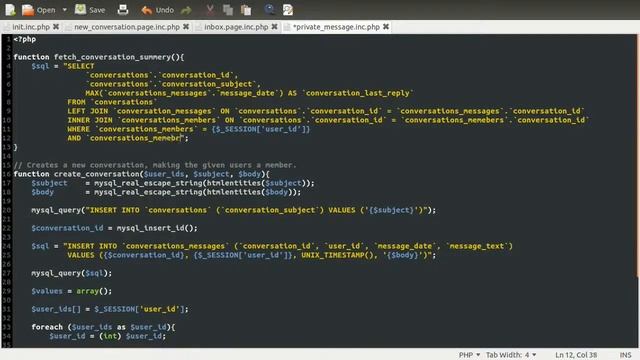Click the INSERT INTO `conversations` query line
Image resolution: width=640 pixels, height=360 pixels.
pos(233,210)
